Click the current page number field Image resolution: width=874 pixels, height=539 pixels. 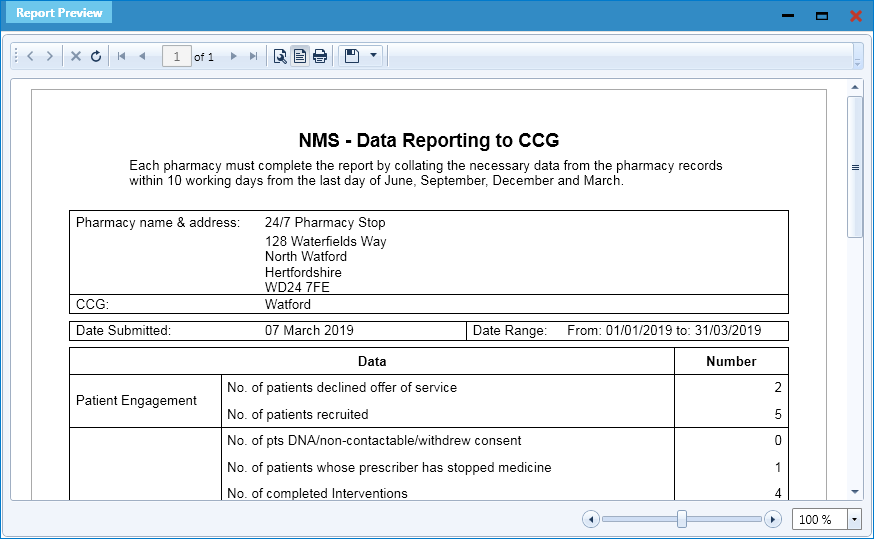(x=177, y=56)
